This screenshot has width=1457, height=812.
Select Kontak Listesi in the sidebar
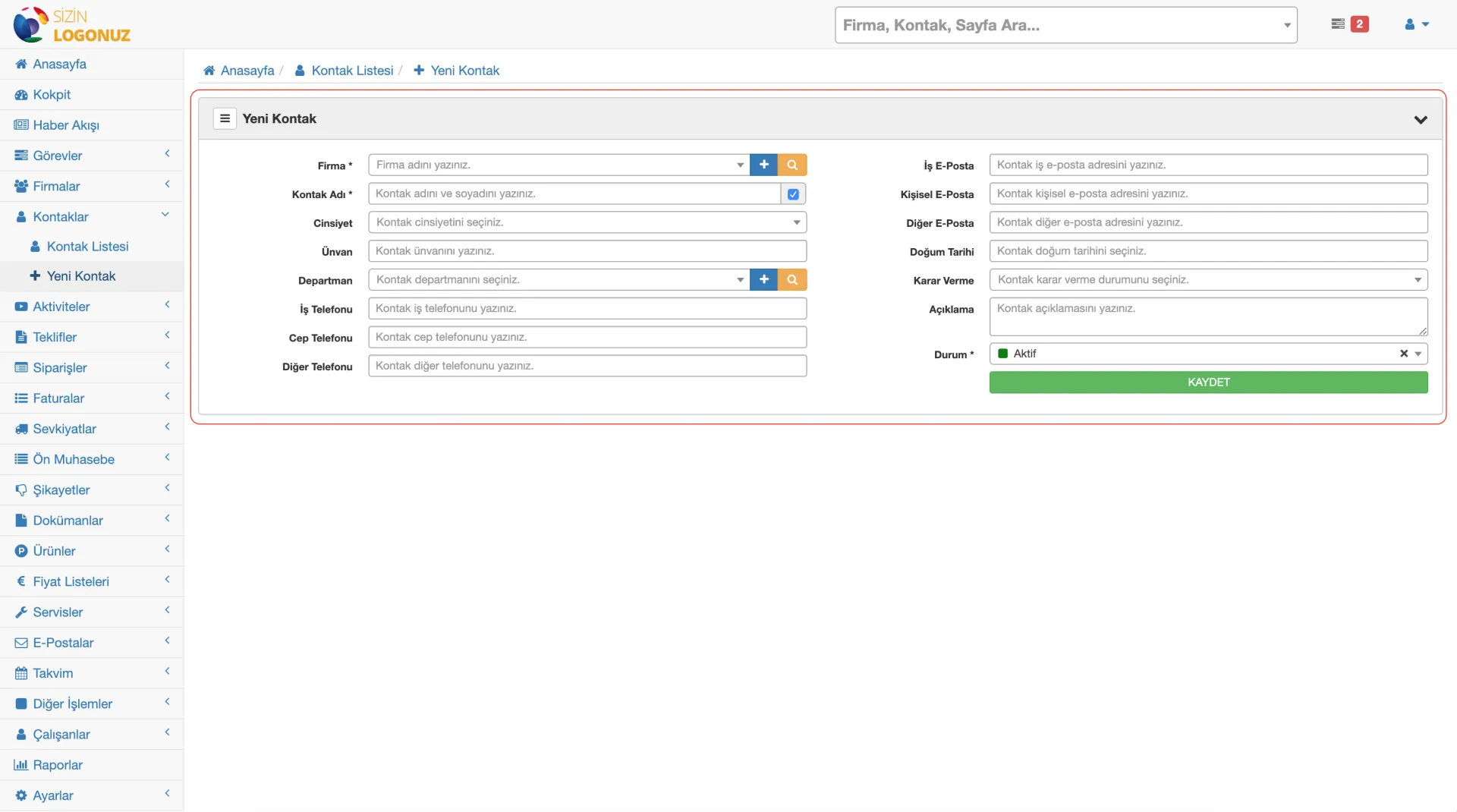(87, 246)
